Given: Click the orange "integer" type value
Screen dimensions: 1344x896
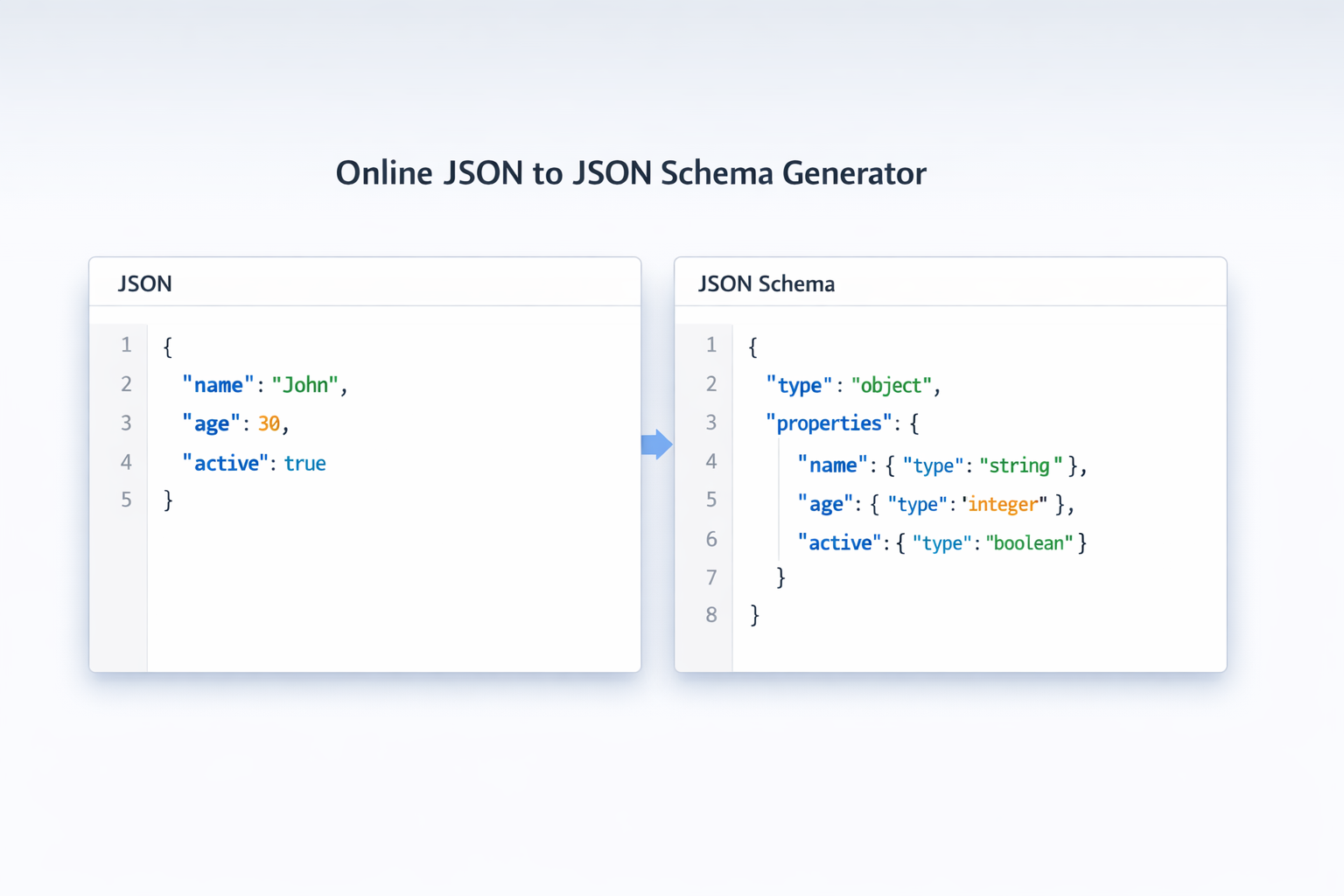Looking at the screenshot, I should (x=1004, y=504).
